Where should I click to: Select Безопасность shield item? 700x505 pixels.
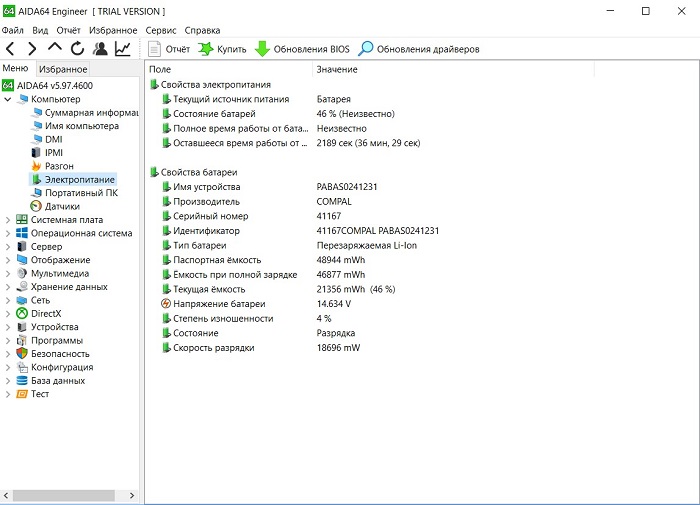(53, 354)
